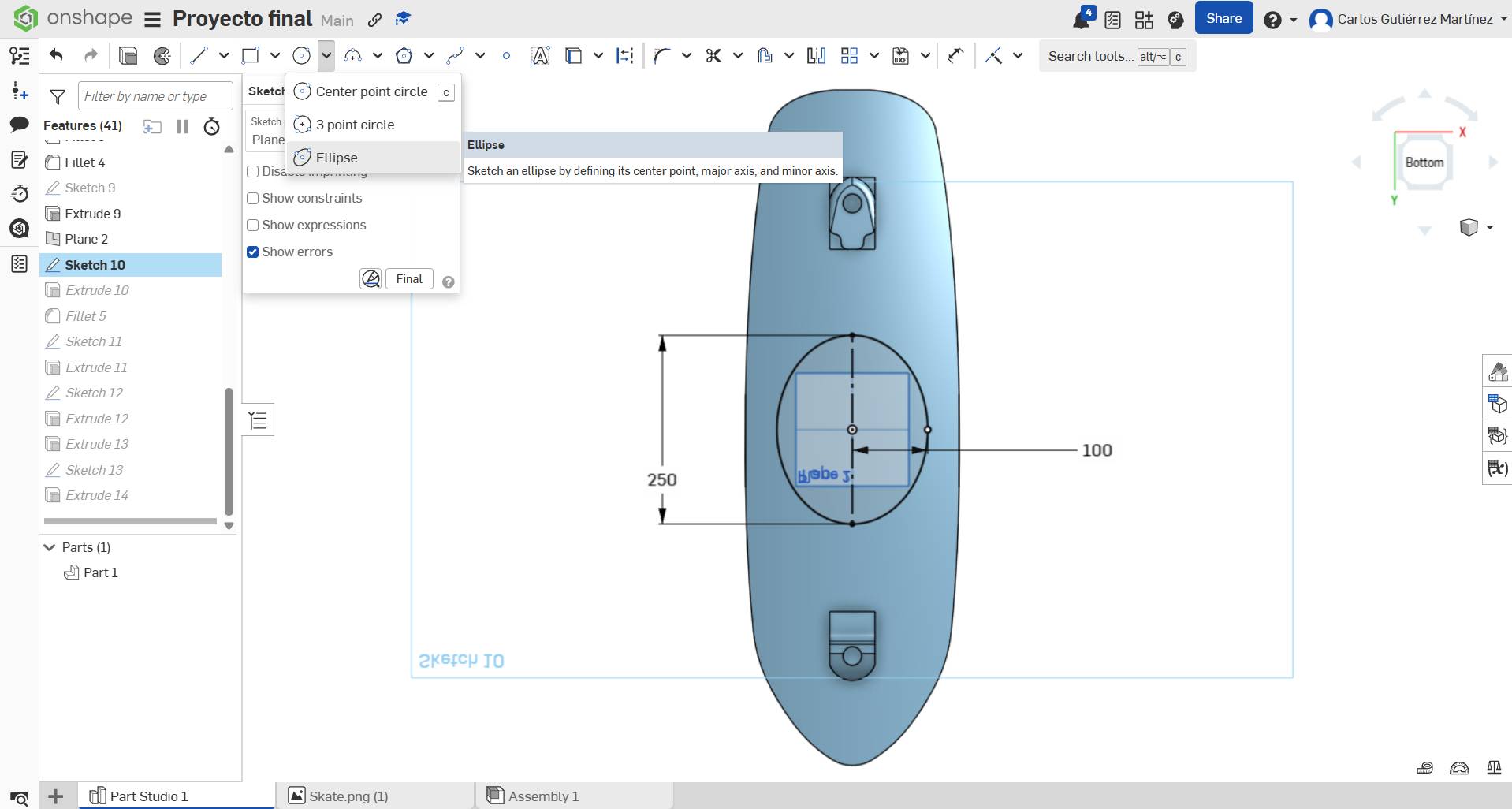Enable the Show expressions checkbox
Viewport: 1512px width, 809px height.
[x=253, y=226]
